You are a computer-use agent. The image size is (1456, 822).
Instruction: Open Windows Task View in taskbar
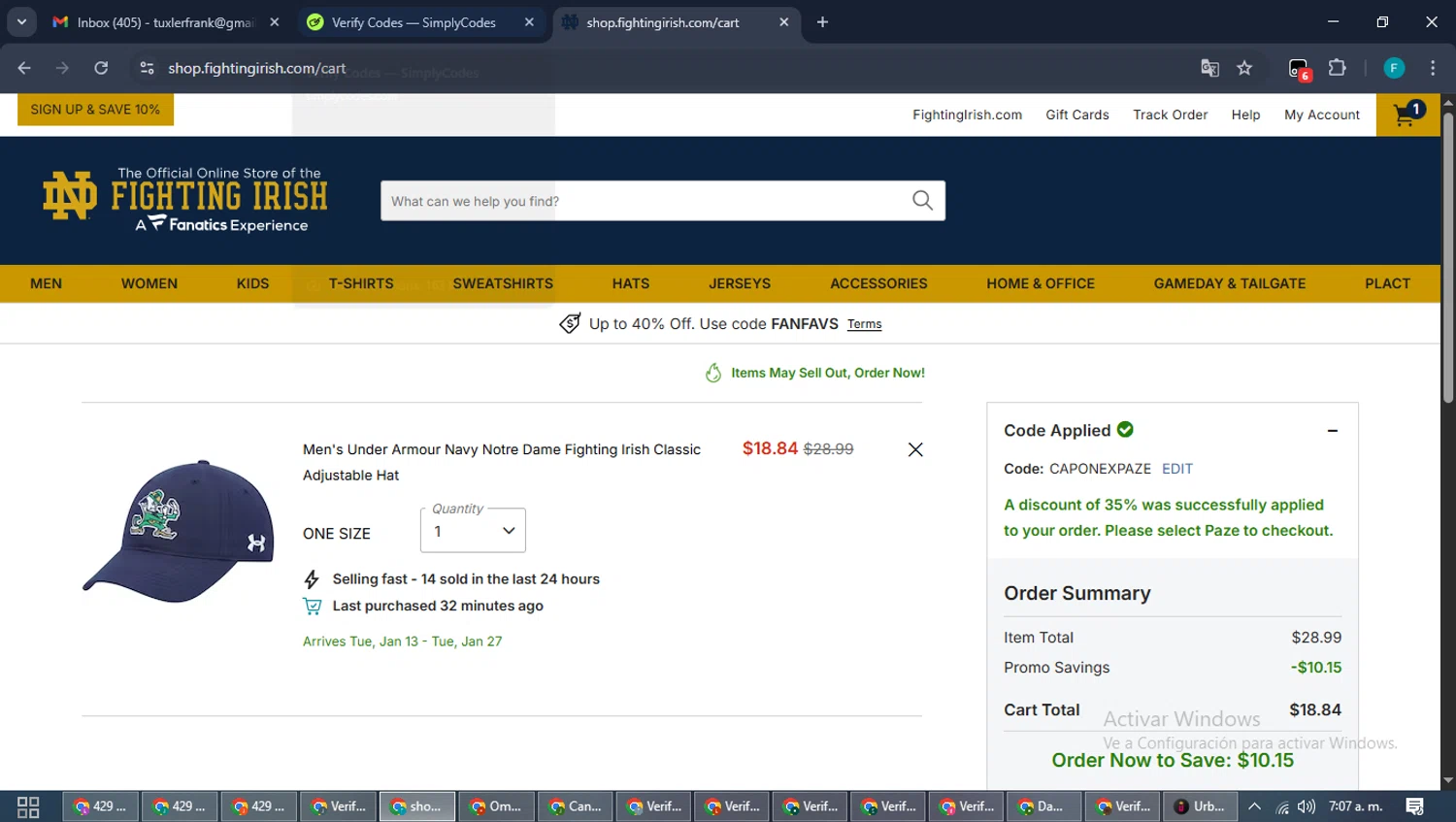(x=28, y=806)
